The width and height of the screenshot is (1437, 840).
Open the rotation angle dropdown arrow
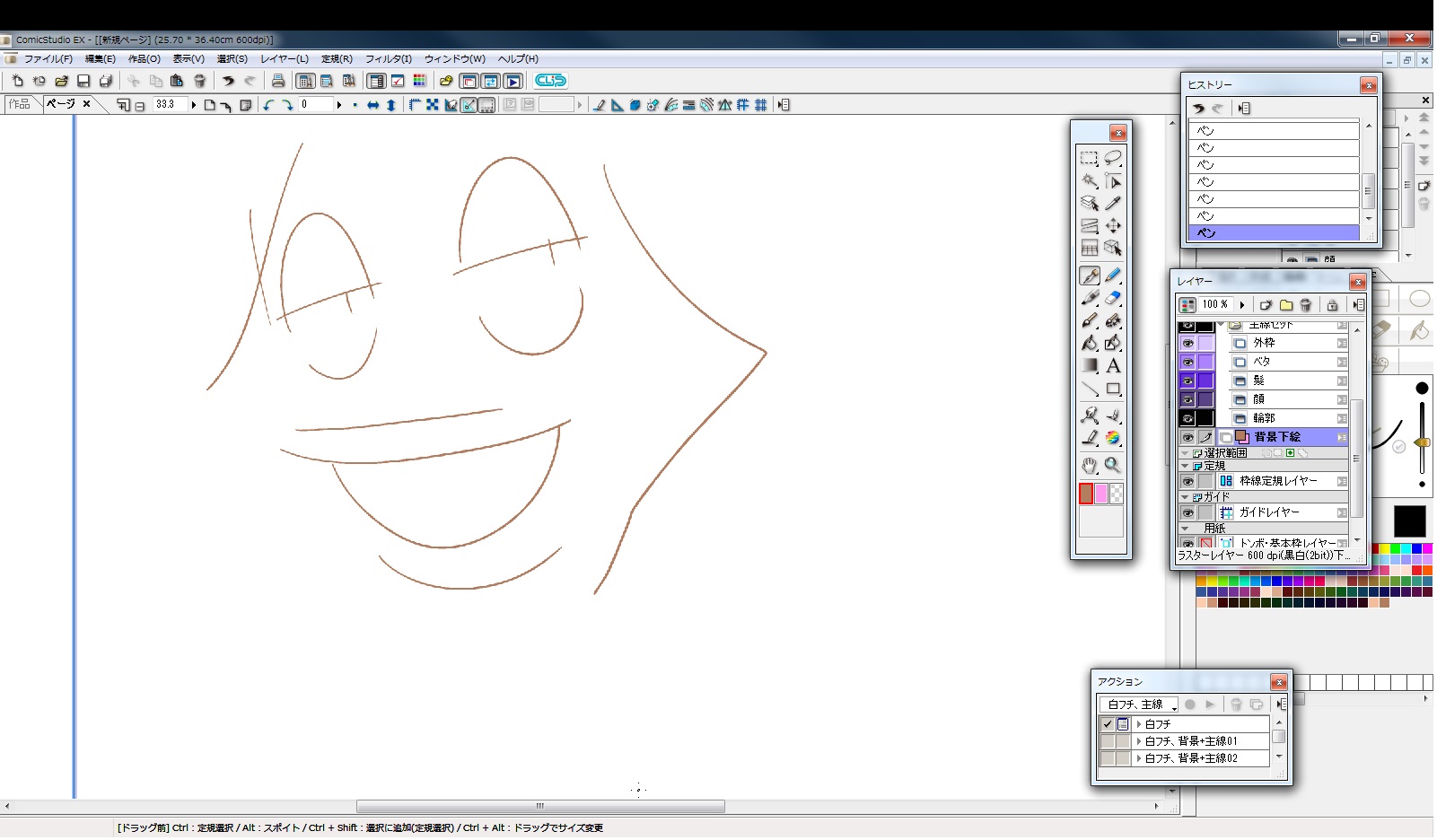point(339,105)
